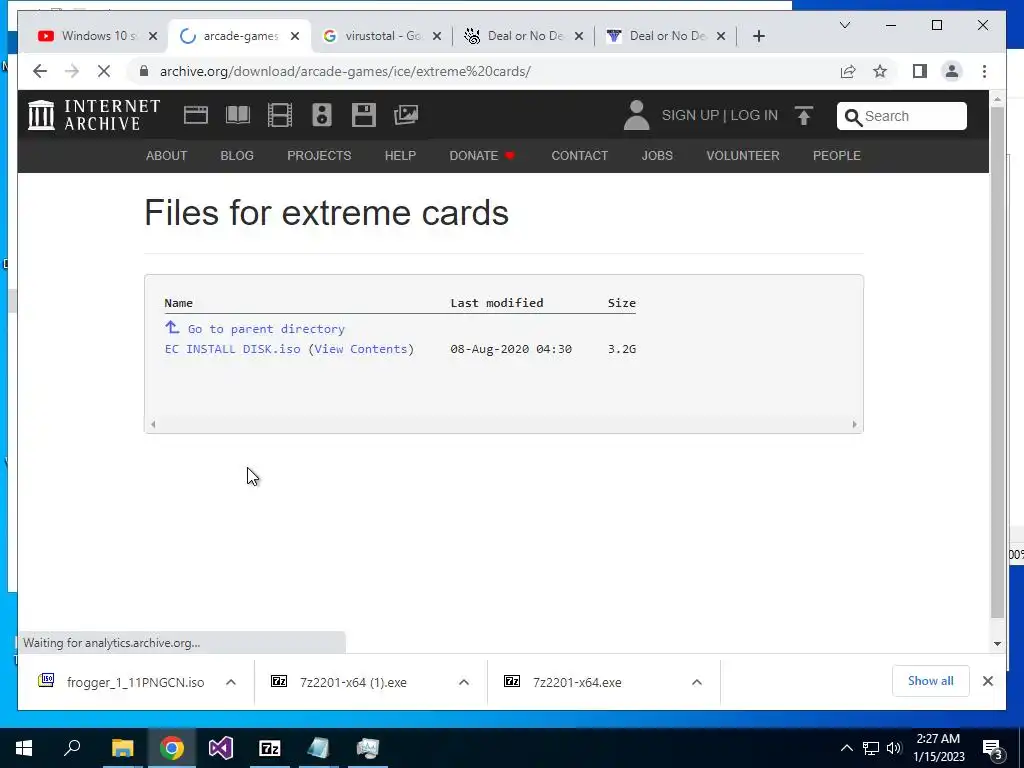Open the Software floppy disk icon
The width and height of the screenshot is (1024, 768).
(364, 115)
